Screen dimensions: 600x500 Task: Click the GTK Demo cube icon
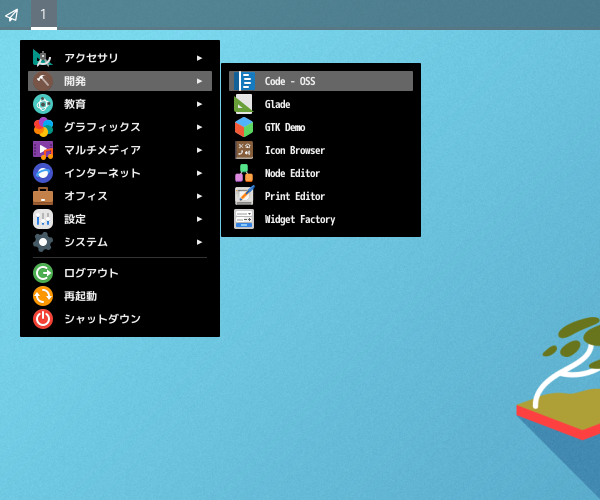coord(244,127)
